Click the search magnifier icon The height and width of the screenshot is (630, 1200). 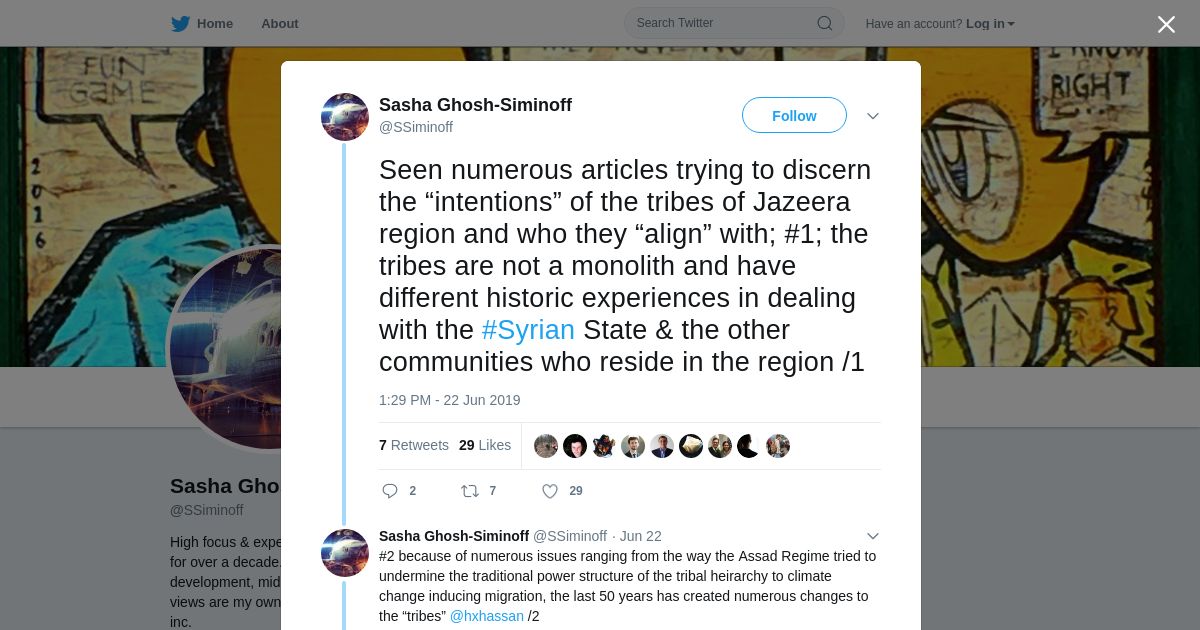pos(825,23)
